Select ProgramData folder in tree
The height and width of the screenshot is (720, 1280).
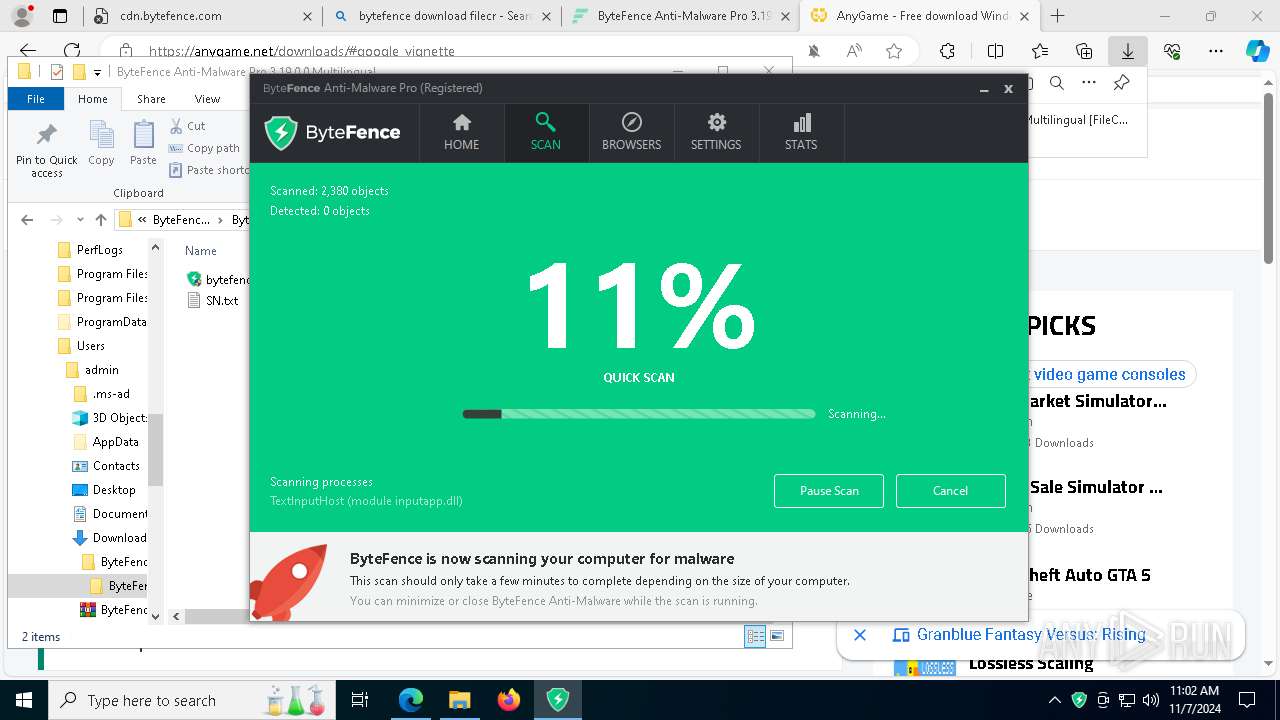(102, 322)
